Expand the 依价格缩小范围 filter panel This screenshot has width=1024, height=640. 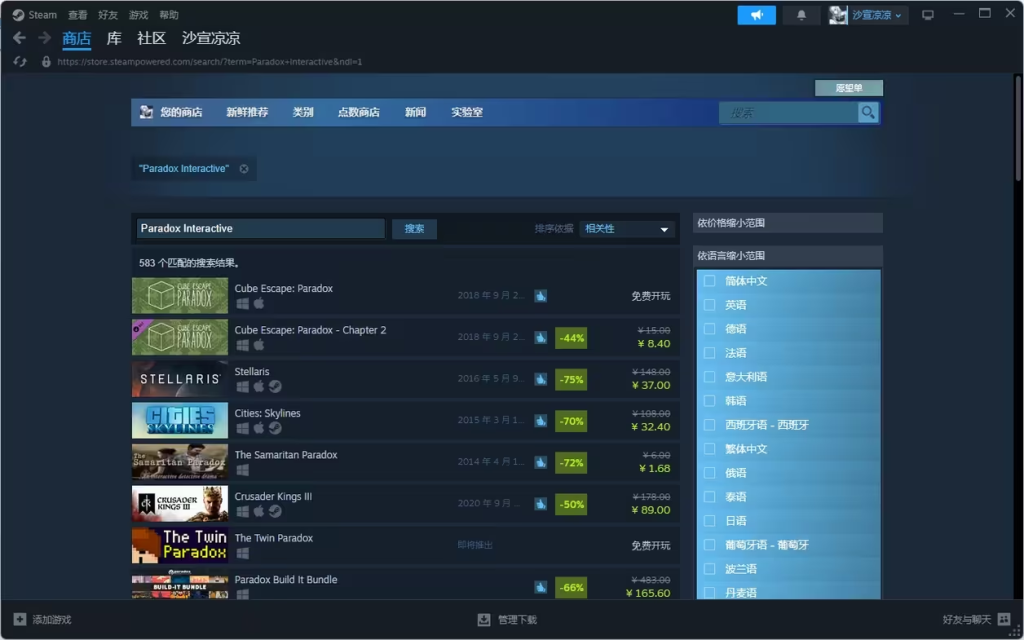click(788, 223)
